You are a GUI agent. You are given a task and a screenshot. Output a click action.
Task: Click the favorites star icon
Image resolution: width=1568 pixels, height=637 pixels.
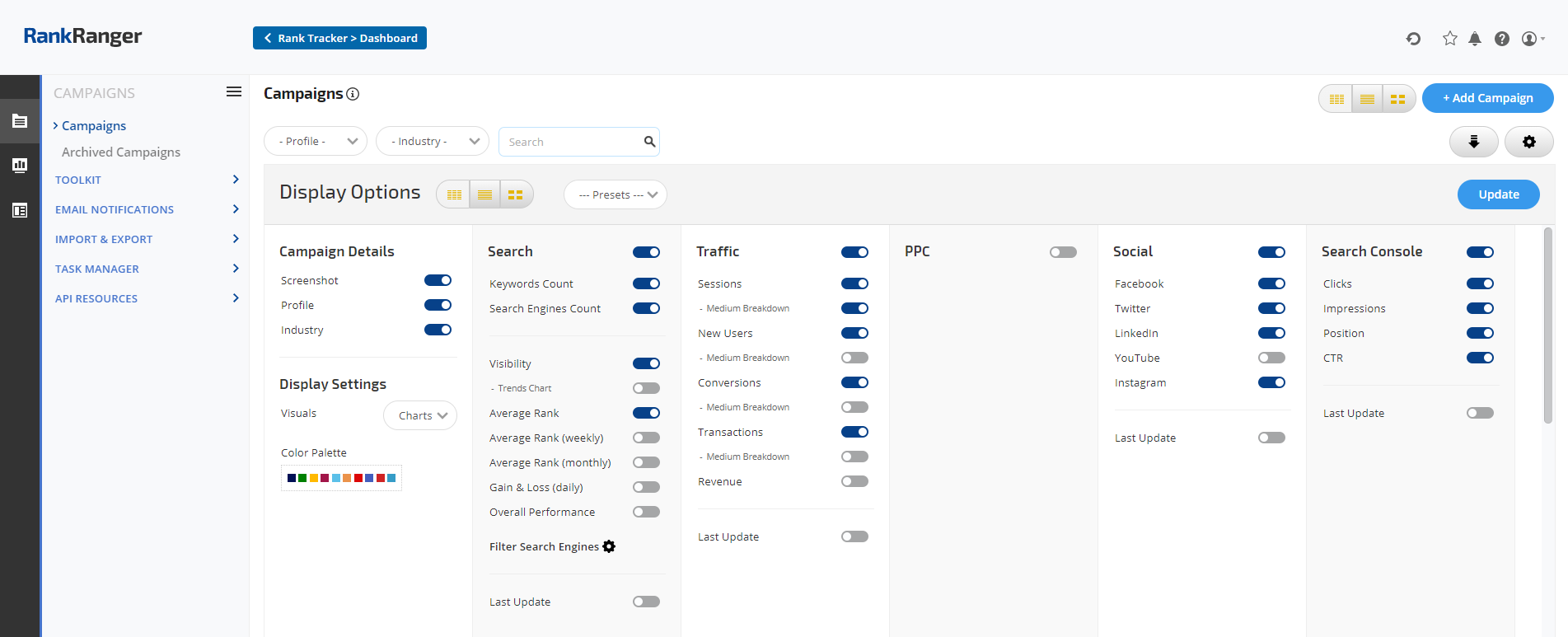coord(1449,39)
